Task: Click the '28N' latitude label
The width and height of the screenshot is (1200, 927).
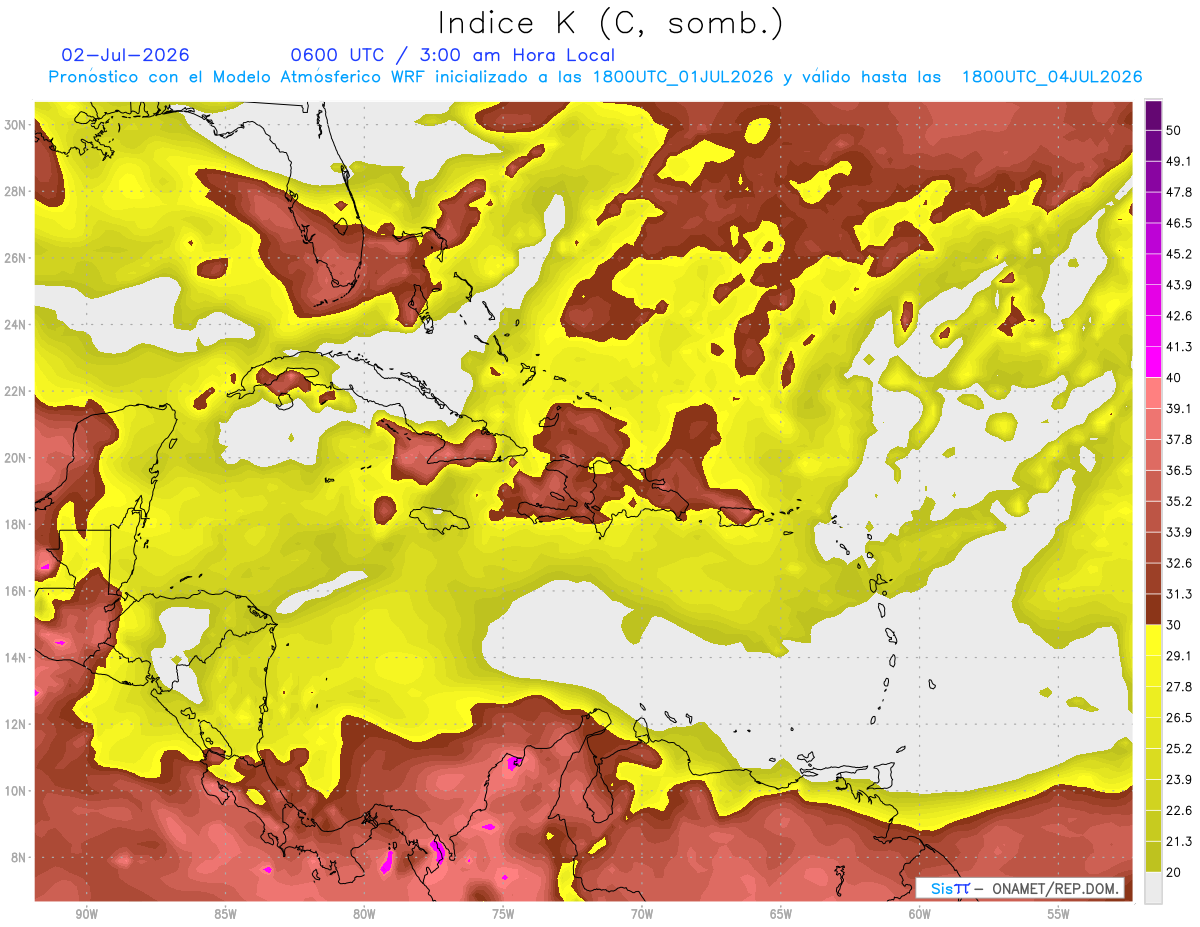Action: (x=15, y=191)
